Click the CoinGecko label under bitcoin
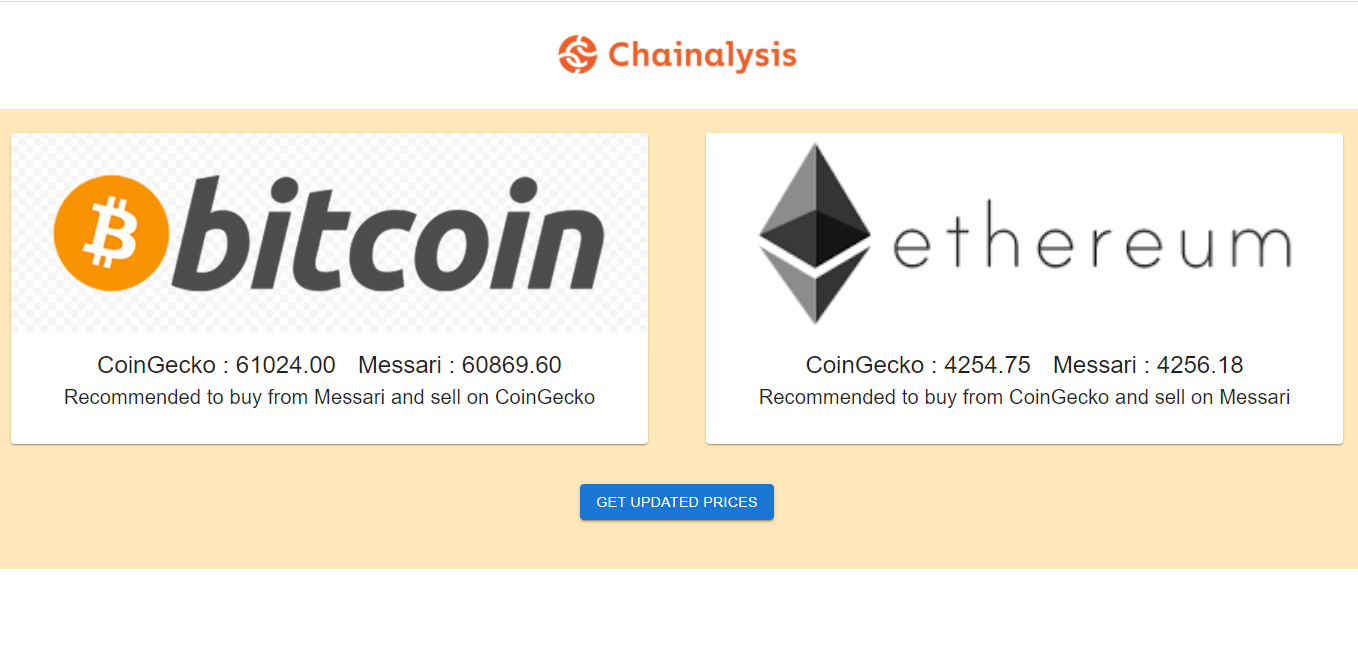This screenshot has width=1358, height=656. (159, 365)
